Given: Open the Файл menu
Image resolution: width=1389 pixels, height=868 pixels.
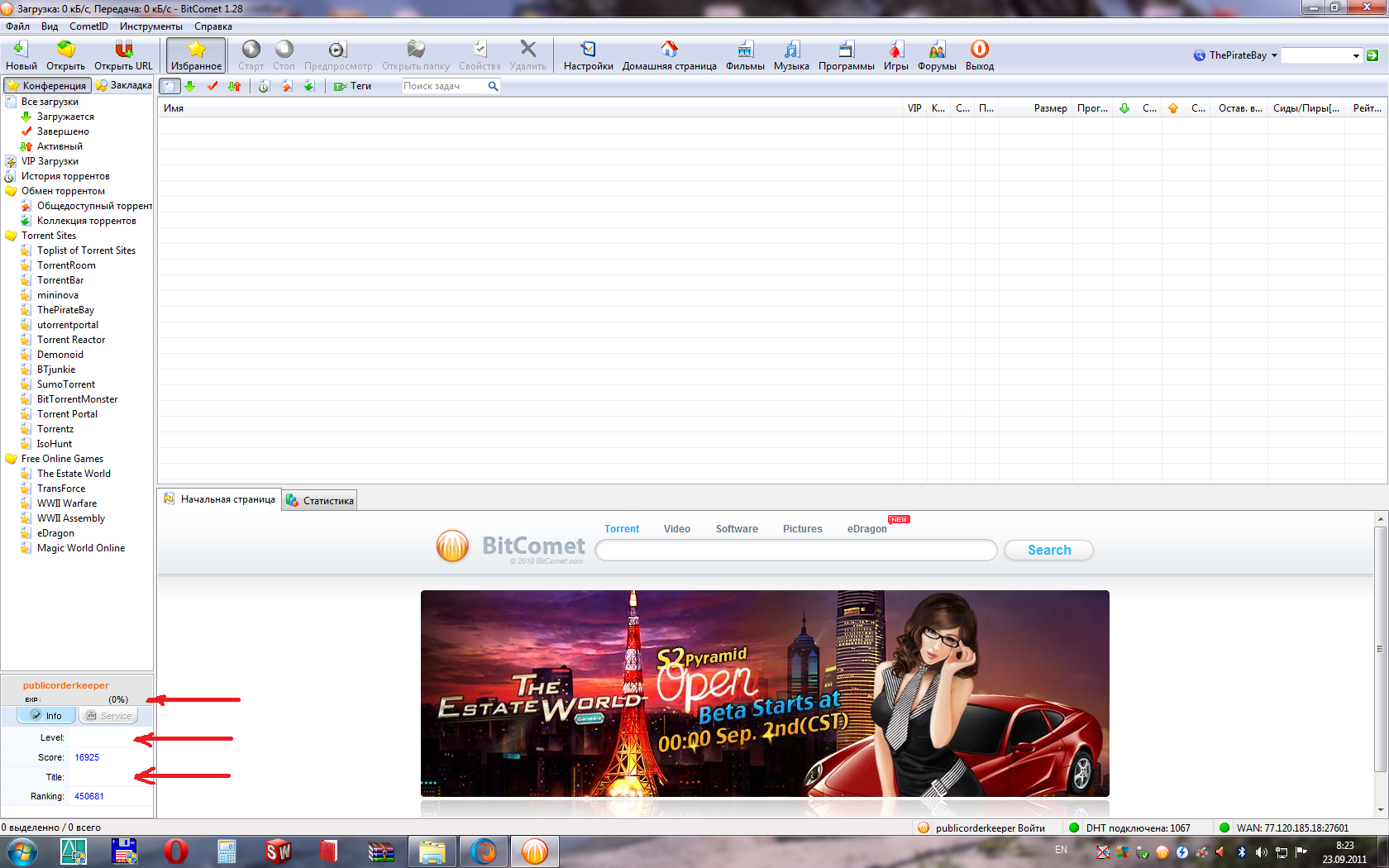Looking at the screenshot, I should tap(17, 26).
